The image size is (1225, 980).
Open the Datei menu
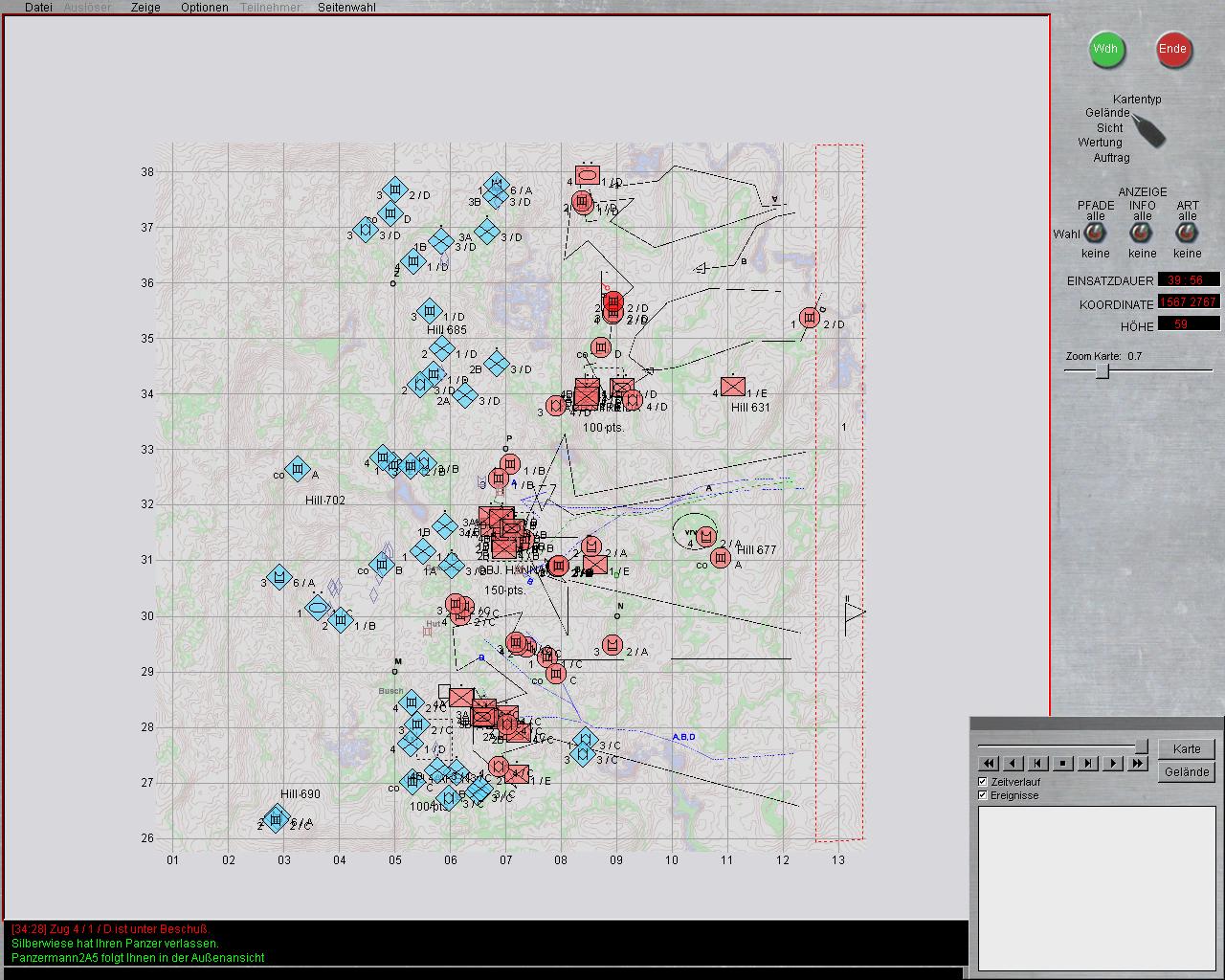[x=38, y=7]
